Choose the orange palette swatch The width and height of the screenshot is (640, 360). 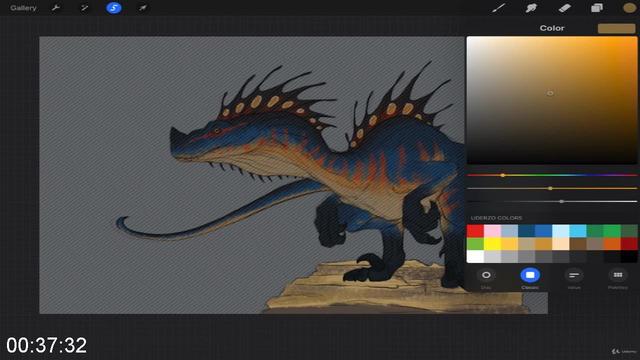tap(612, 244)
